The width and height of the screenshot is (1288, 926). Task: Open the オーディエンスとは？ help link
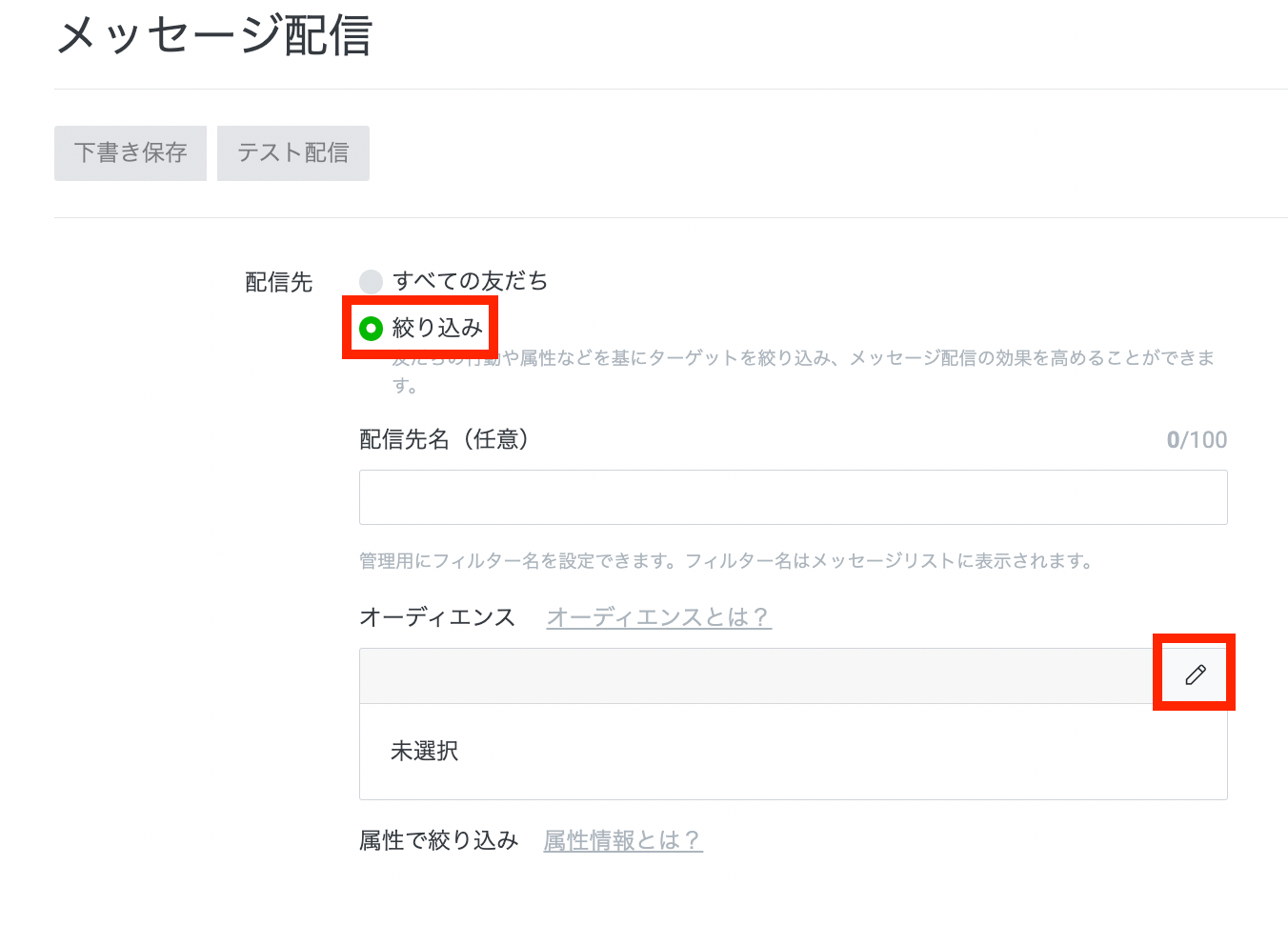658,617
